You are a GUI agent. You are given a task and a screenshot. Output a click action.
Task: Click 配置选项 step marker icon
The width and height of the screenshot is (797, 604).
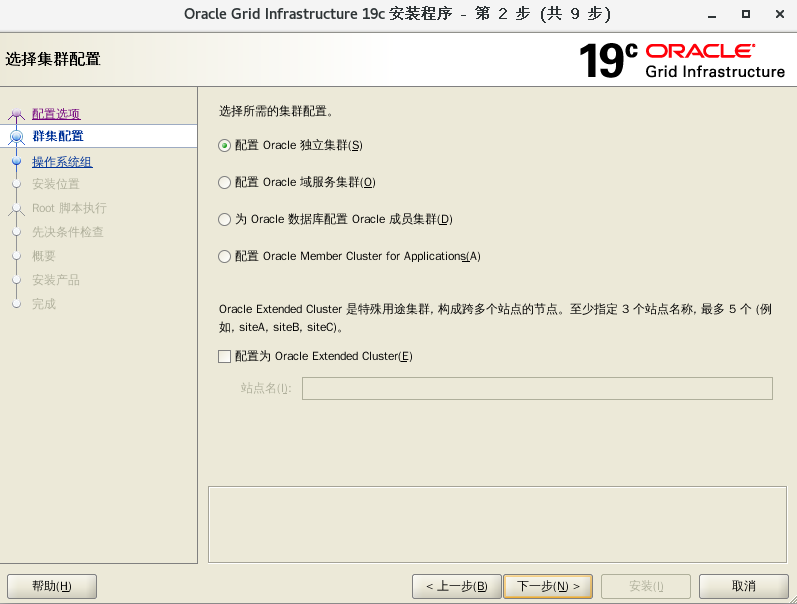(17, 113)
